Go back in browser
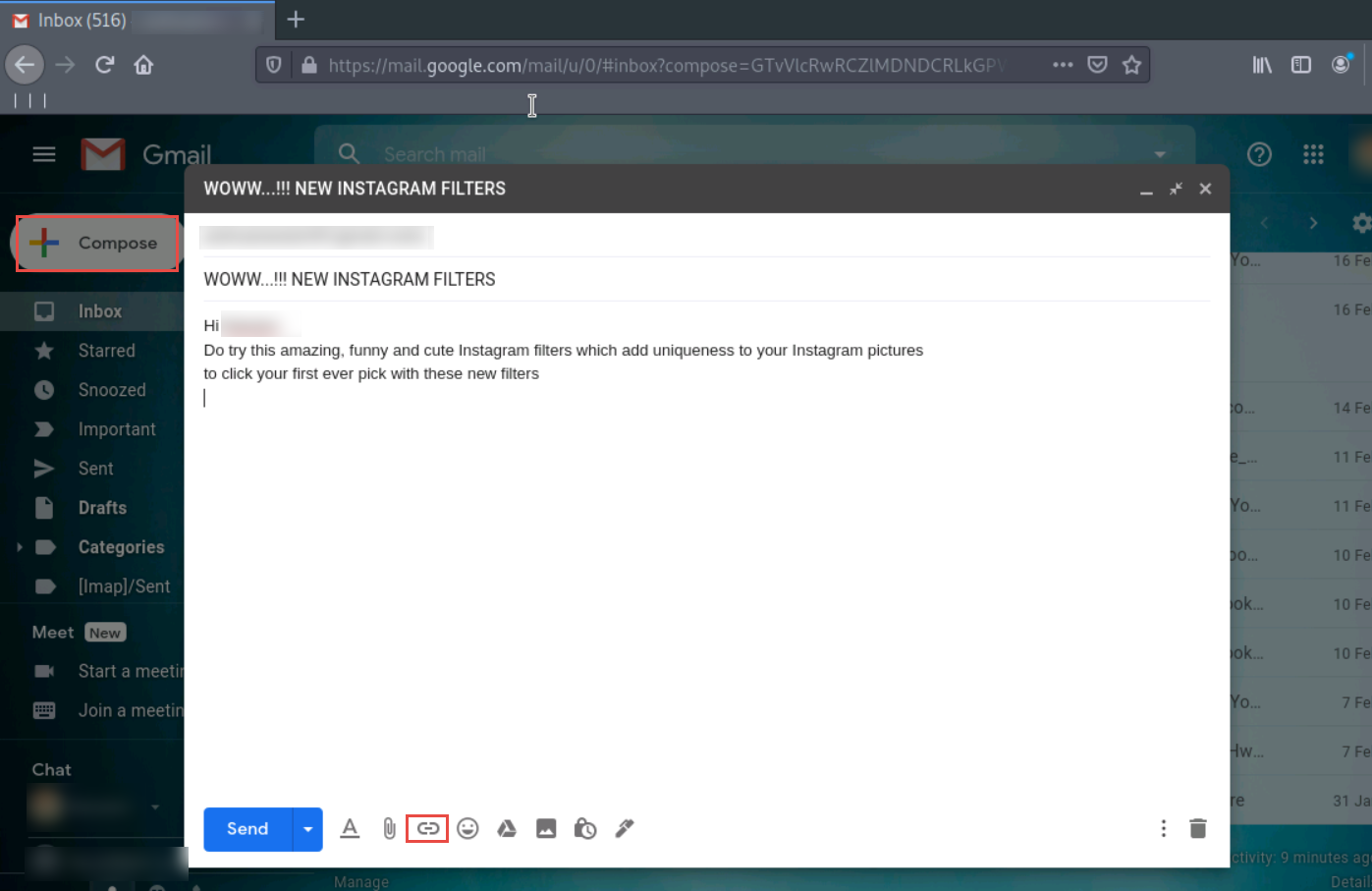Viewport: 1372px width, 891px height. click(x=25, y=65)
